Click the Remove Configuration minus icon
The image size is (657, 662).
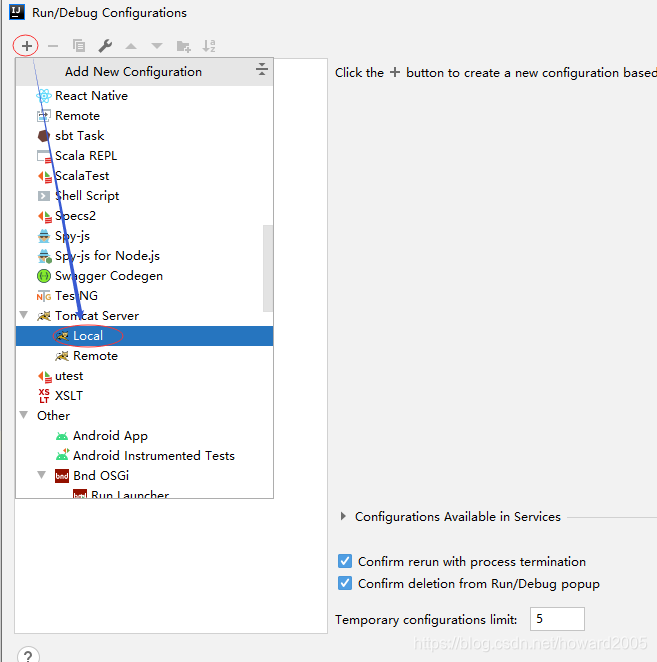(x=53, y=46)
